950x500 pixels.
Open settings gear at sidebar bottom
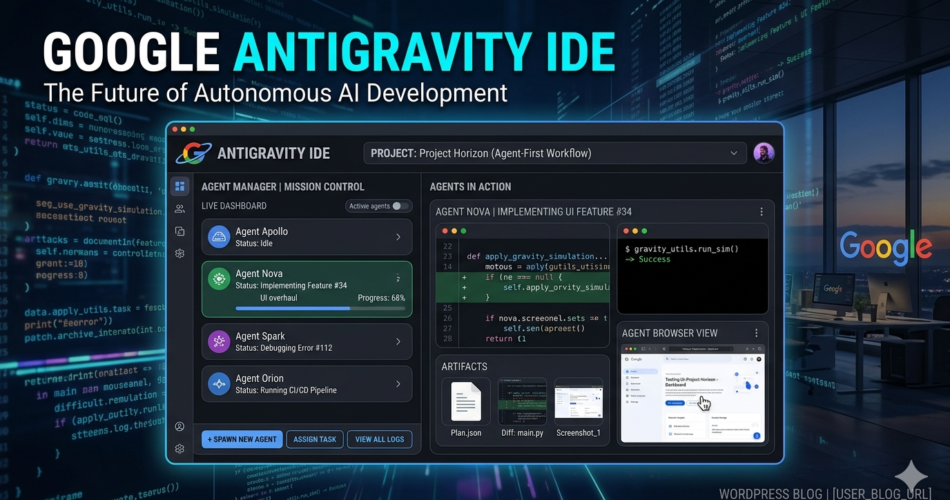coord(180,448)
